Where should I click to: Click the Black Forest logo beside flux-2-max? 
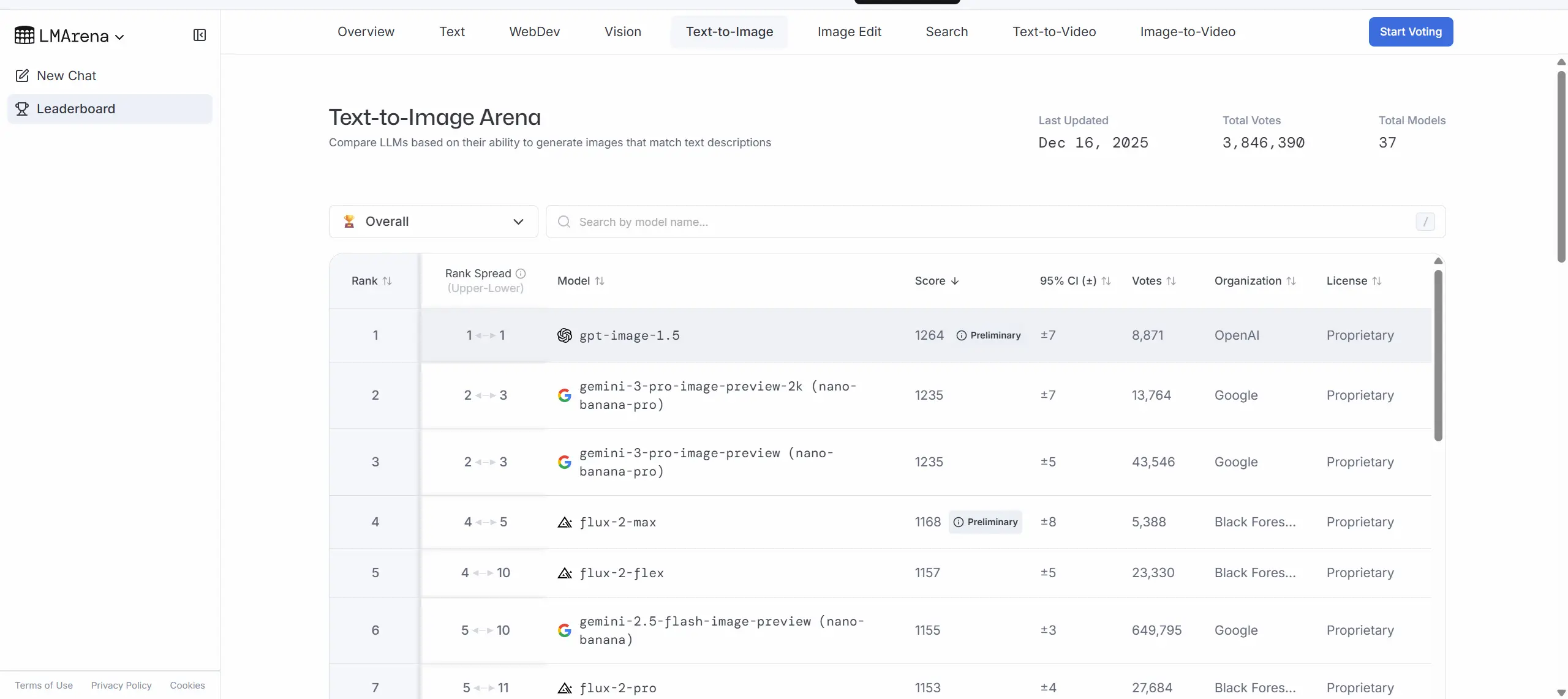pos(564,522)
